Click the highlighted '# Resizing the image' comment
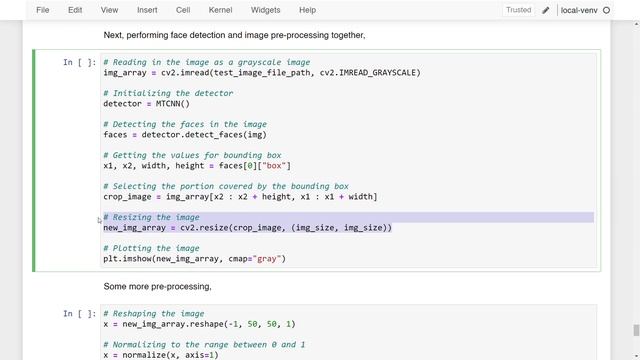Viewport: 640px width, 360px height. tap(151, 217)
